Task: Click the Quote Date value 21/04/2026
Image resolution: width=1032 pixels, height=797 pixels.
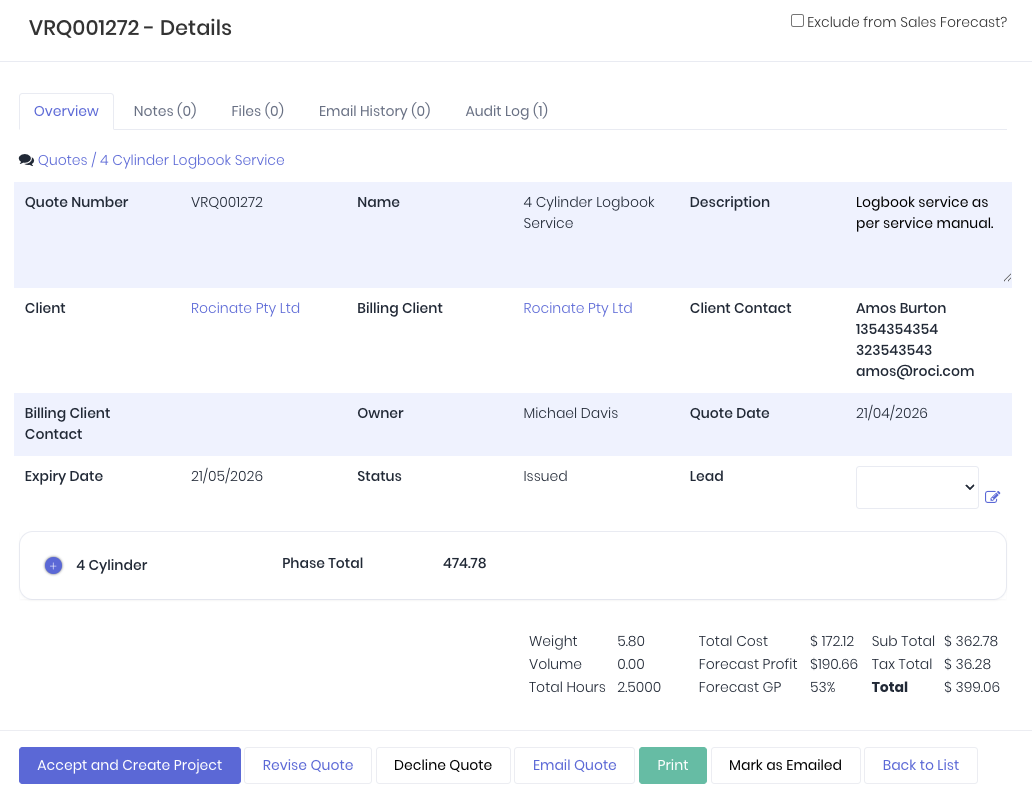Action: pos(892,413)
